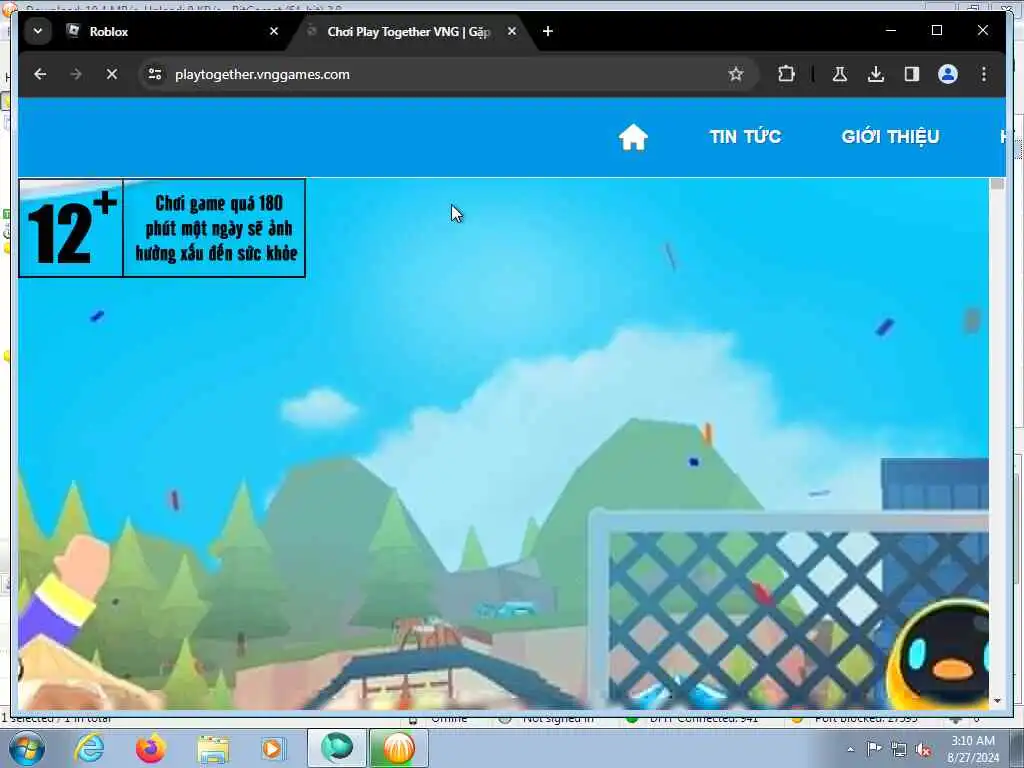
Task: Bookmark this page with the star icon
Action: (736, 74)
